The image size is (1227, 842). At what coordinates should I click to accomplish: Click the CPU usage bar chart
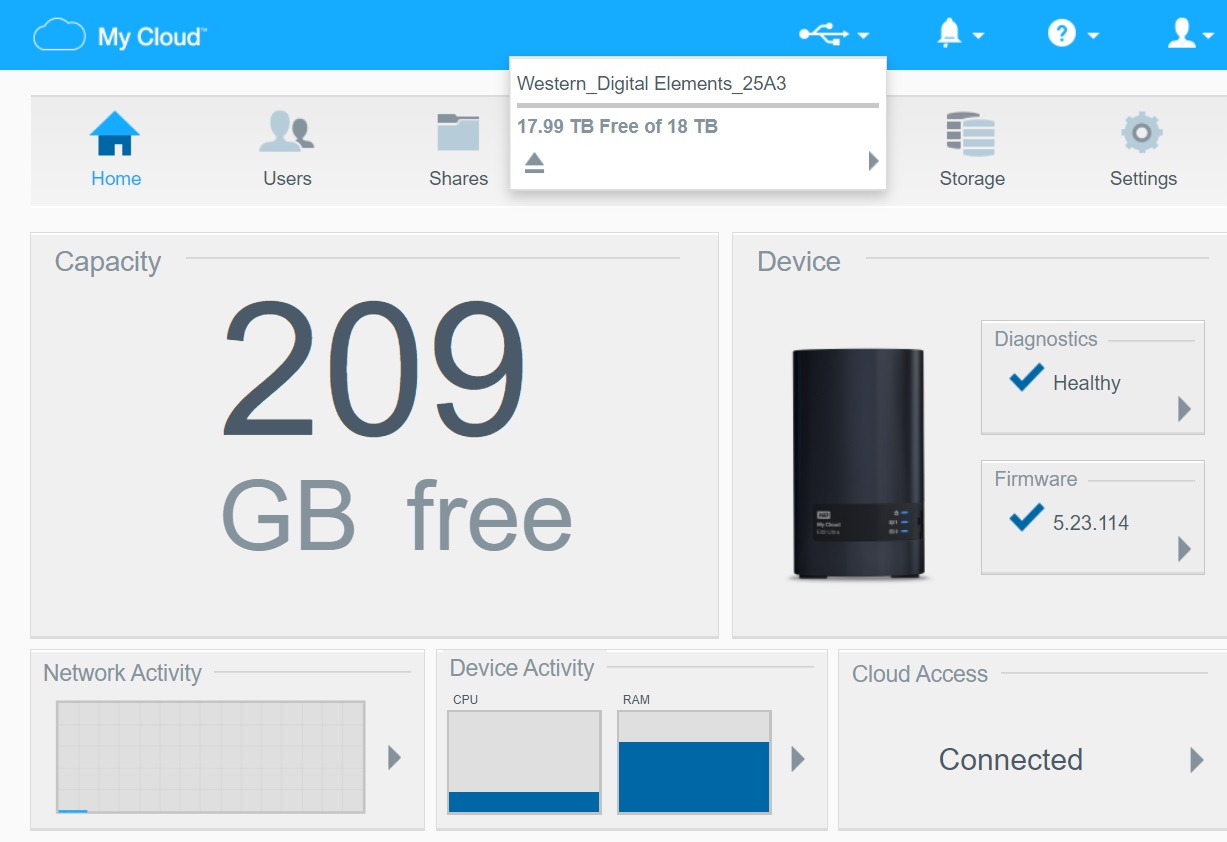pyautogui.click(x=524, y=762)
